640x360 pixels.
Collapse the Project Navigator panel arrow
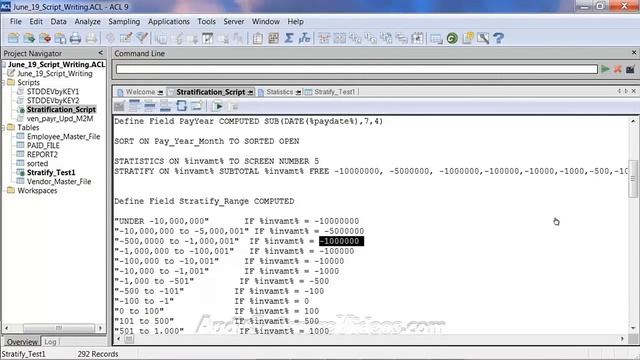(100, 53)
